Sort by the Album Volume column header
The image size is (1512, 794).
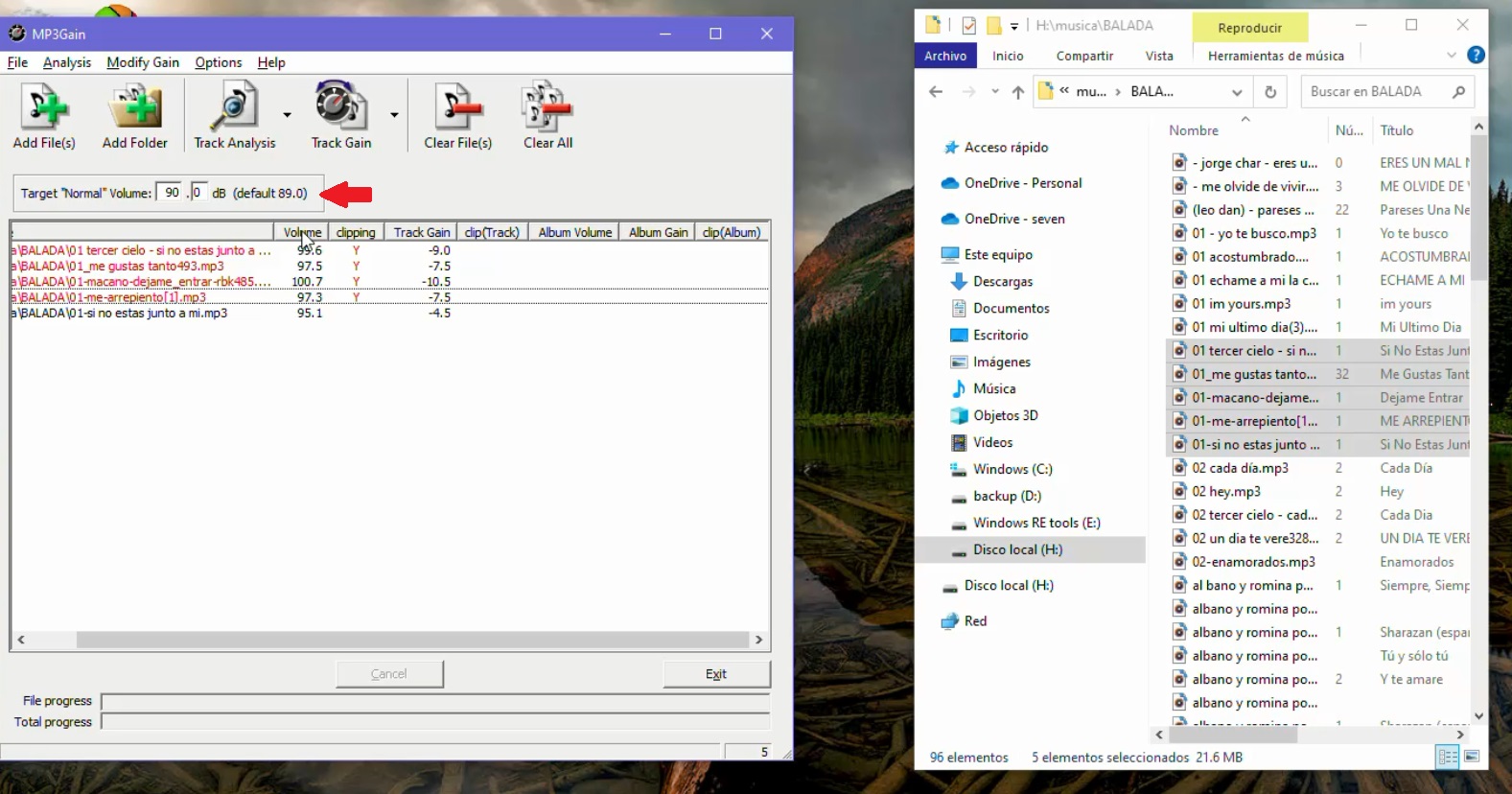pyautogui.click(x=575, y=232)
